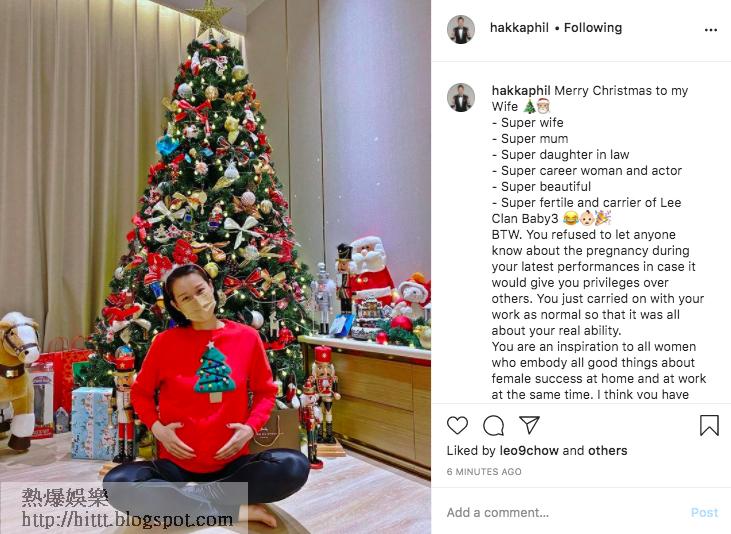The image size is (731, 534).
Task: Like the post with heart icon
Action: 457,425
